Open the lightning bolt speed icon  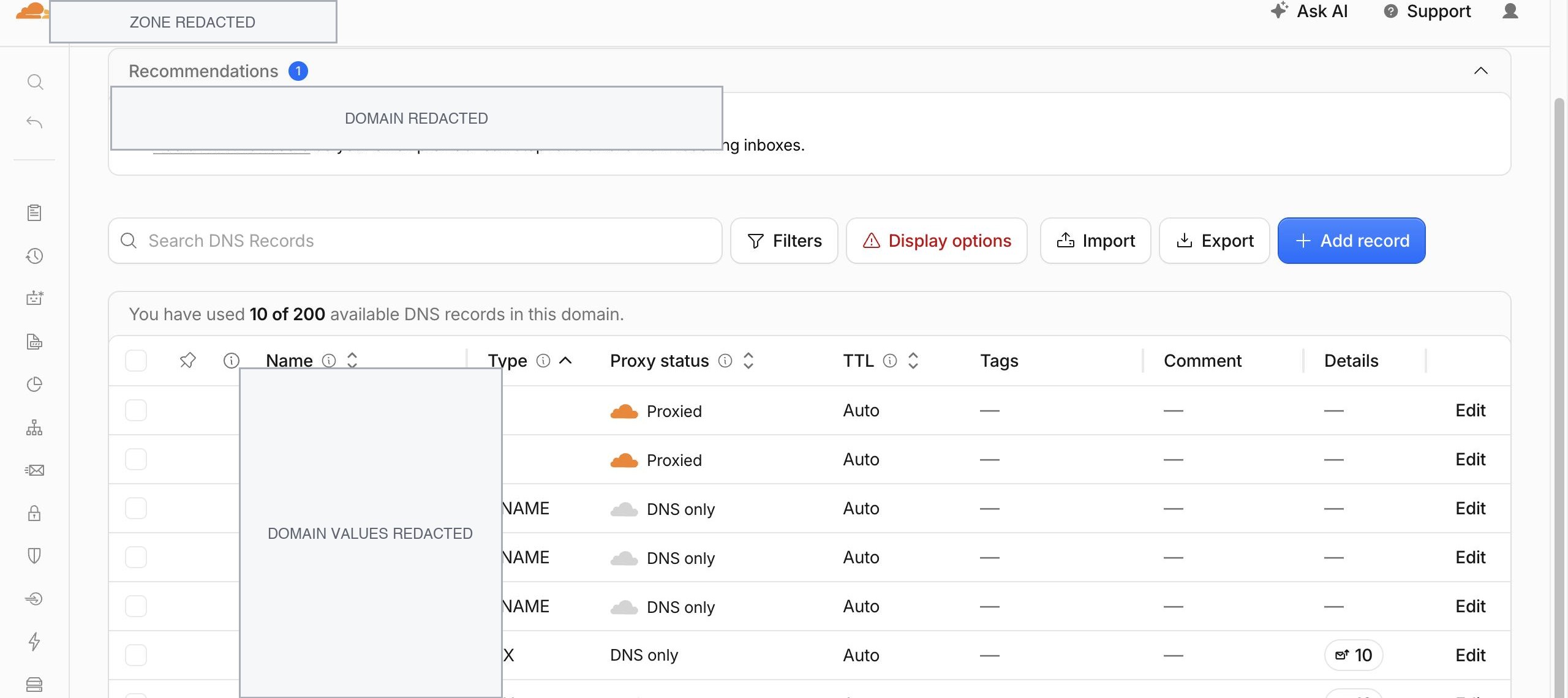click(34, 641)
